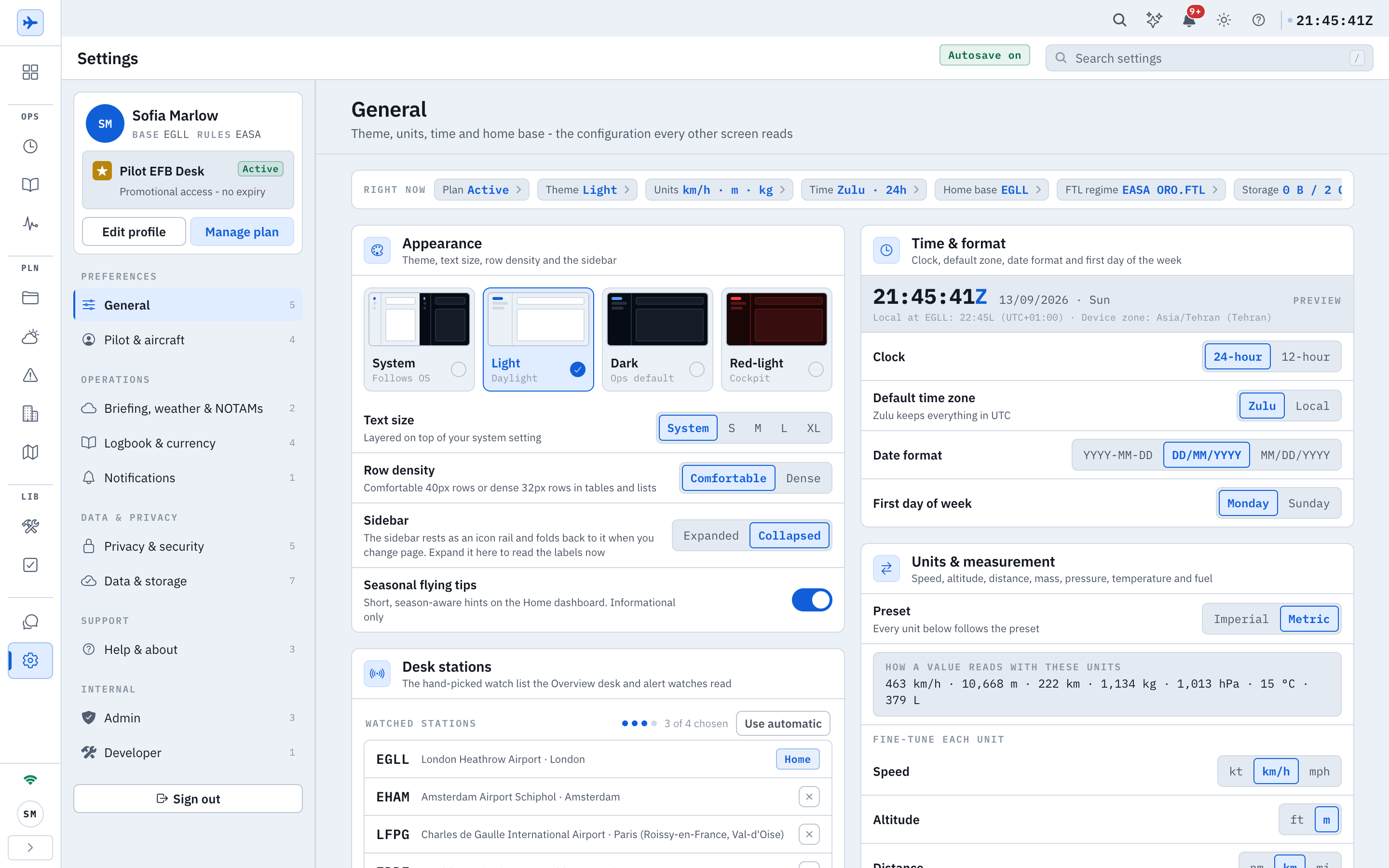
Task: Click the settings gear icon in rail
Action: [30, 660]
